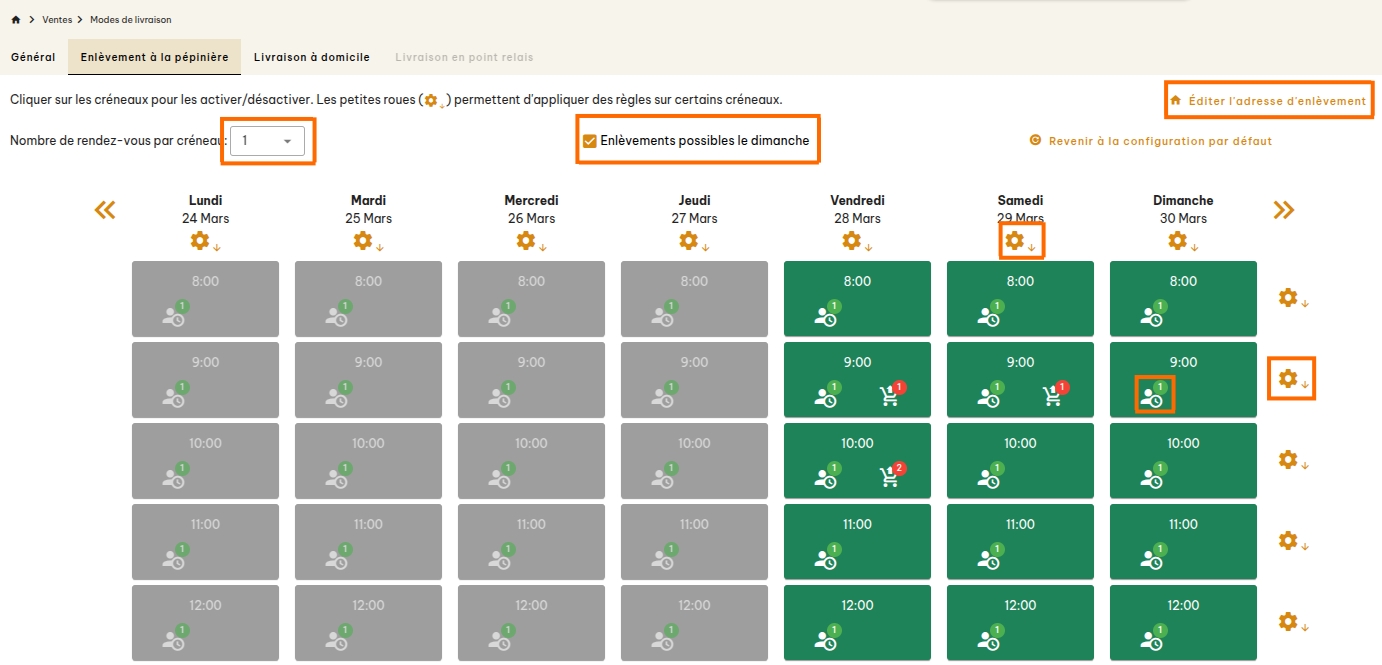Go to previous week with the left chevron
This screenshot has width=1382, height=665.
point(104,209)
